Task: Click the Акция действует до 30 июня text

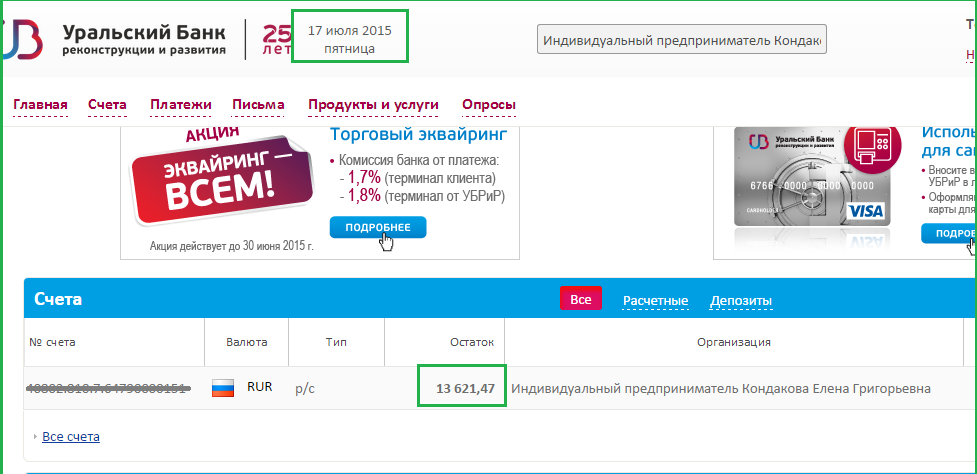Action: coord(232,246)
